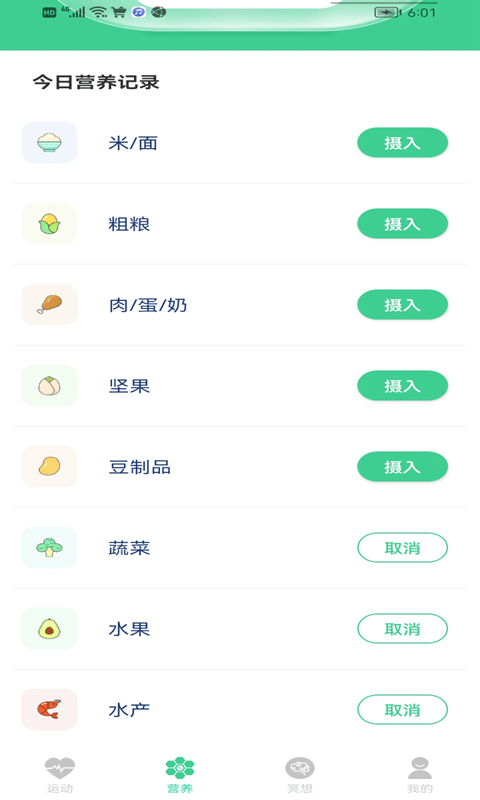Mark 坚果 as 摄入
Viewport: 480px width, 800px height.
(402, 386)
